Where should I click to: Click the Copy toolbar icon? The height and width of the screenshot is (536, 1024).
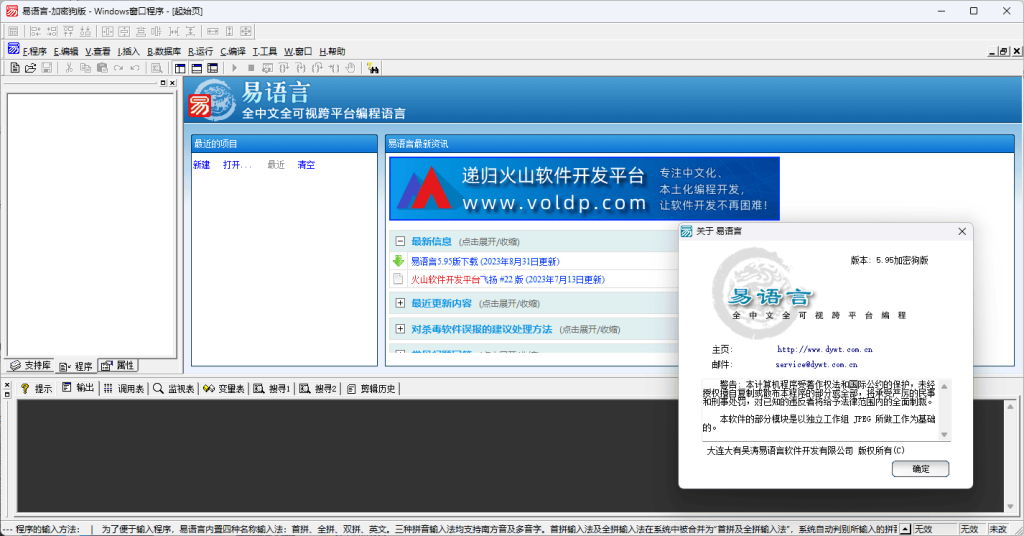coord(85,68)
